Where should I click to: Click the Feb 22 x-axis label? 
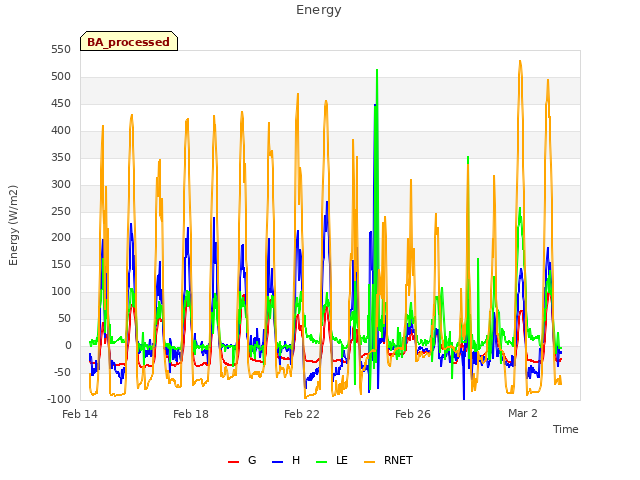coord(302,414)
